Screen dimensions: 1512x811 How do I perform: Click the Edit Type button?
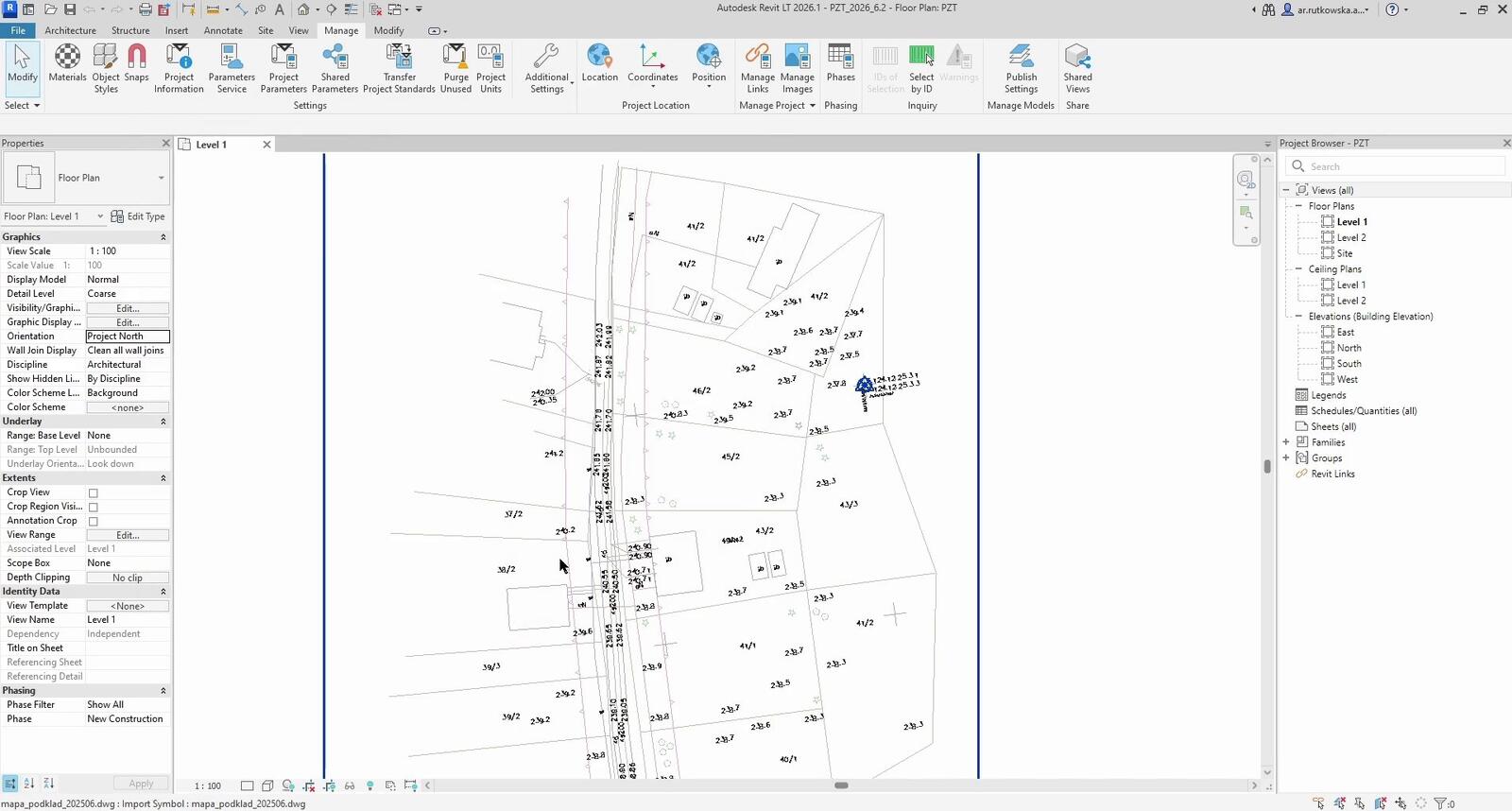coord(138,216)
